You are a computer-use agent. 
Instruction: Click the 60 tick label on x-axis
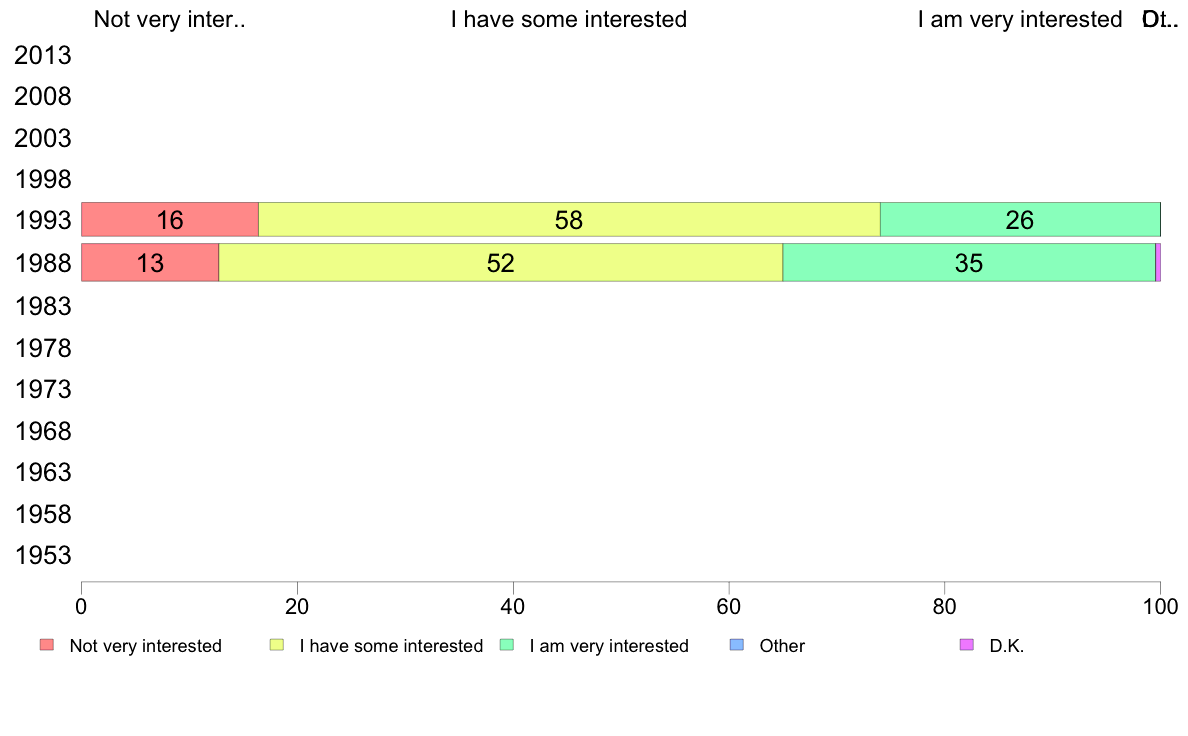[x=729, y=606]
